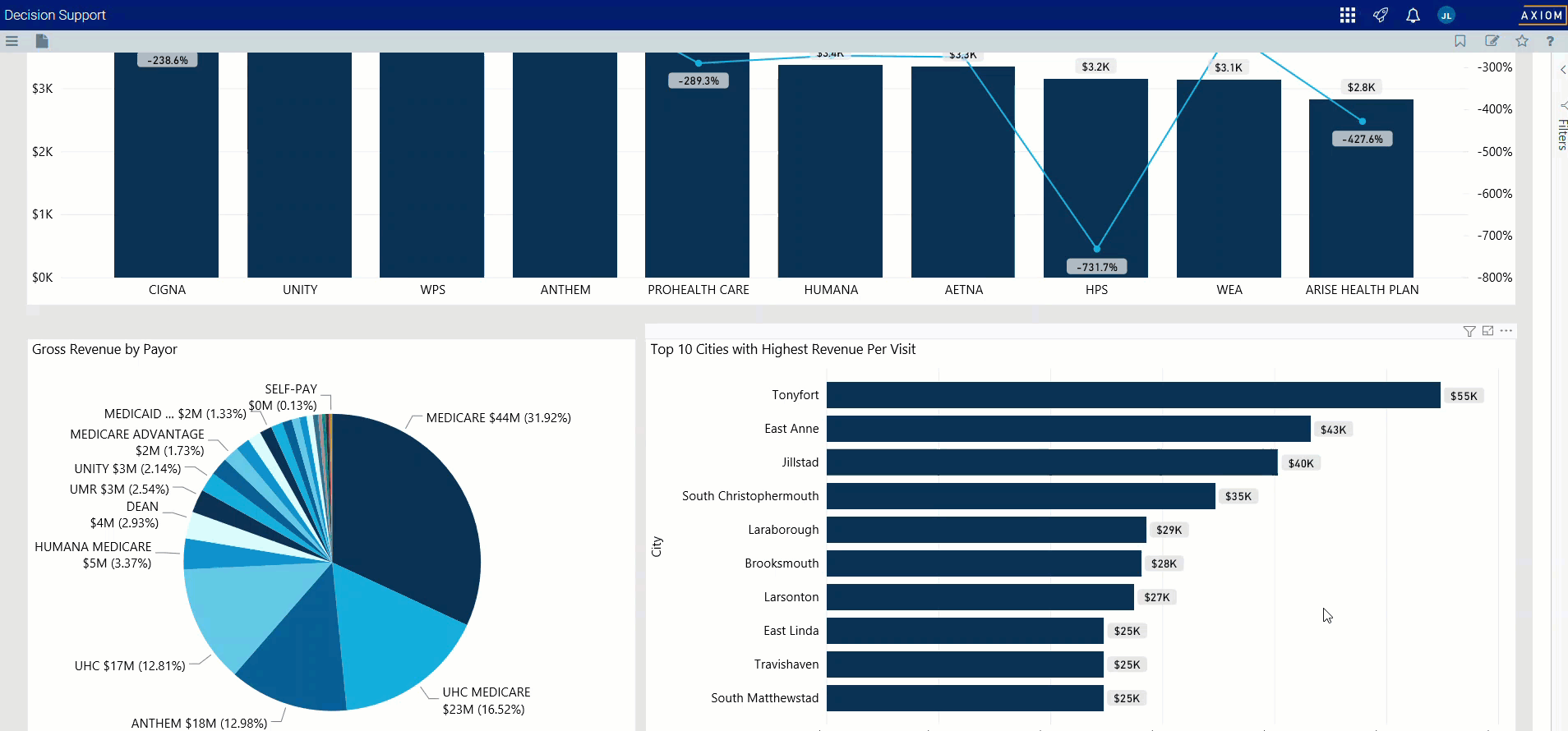Select the UHC MEDICARE $23M label
The width and height of the screenshot is (1568, 731).
pos(487,701)
